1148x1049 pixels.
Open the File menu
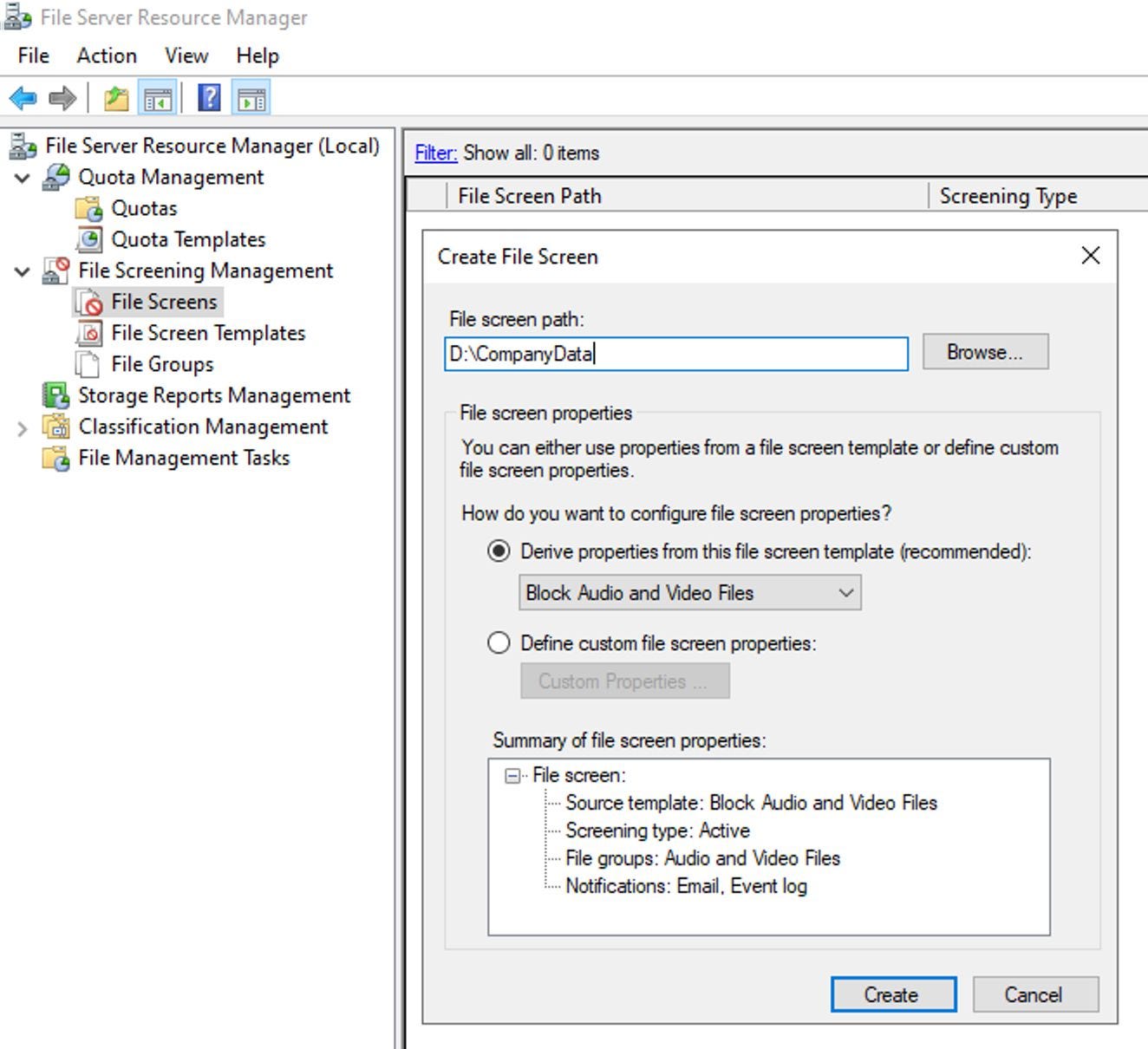(x=34, y=55)
